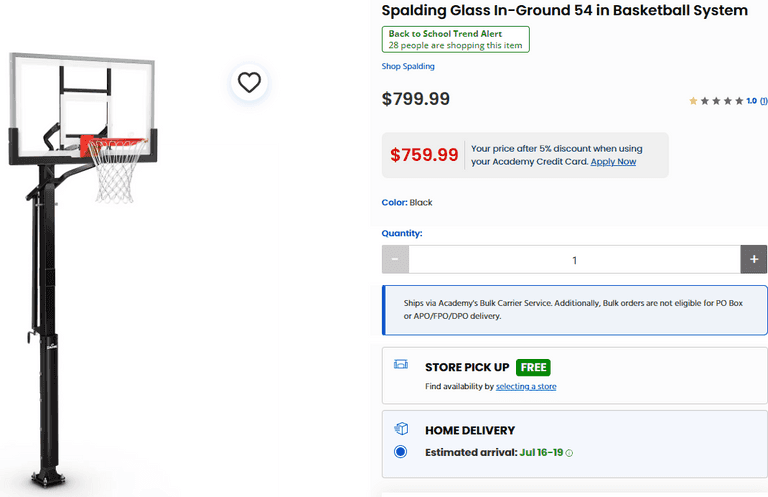
Task: Click the $799.99 price text
Action: pyautogui.click(x=416, y=99)
